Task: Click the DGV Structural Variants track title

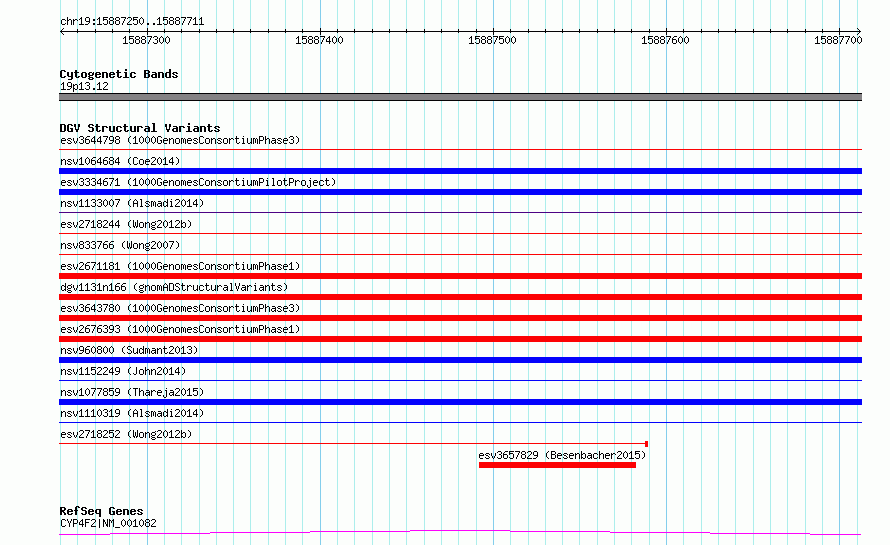Action: (140, 128)
